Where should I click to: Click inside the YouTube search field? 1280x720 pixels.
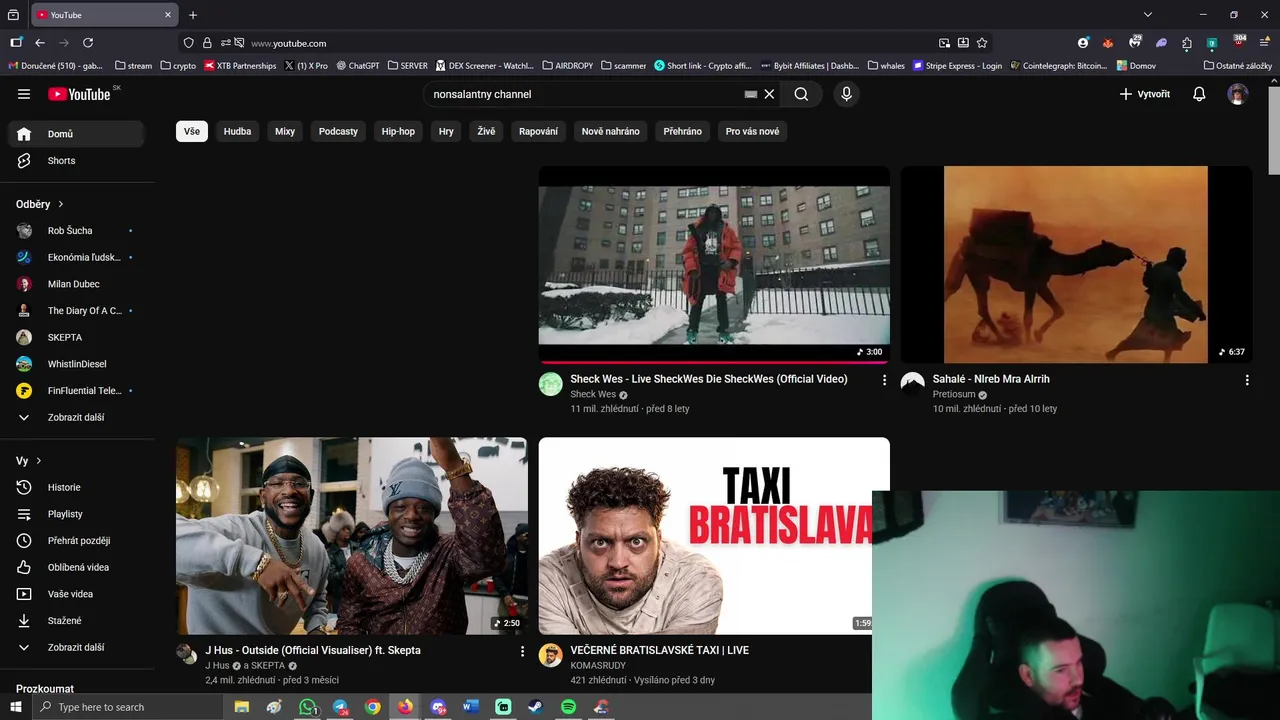point(585,94)
